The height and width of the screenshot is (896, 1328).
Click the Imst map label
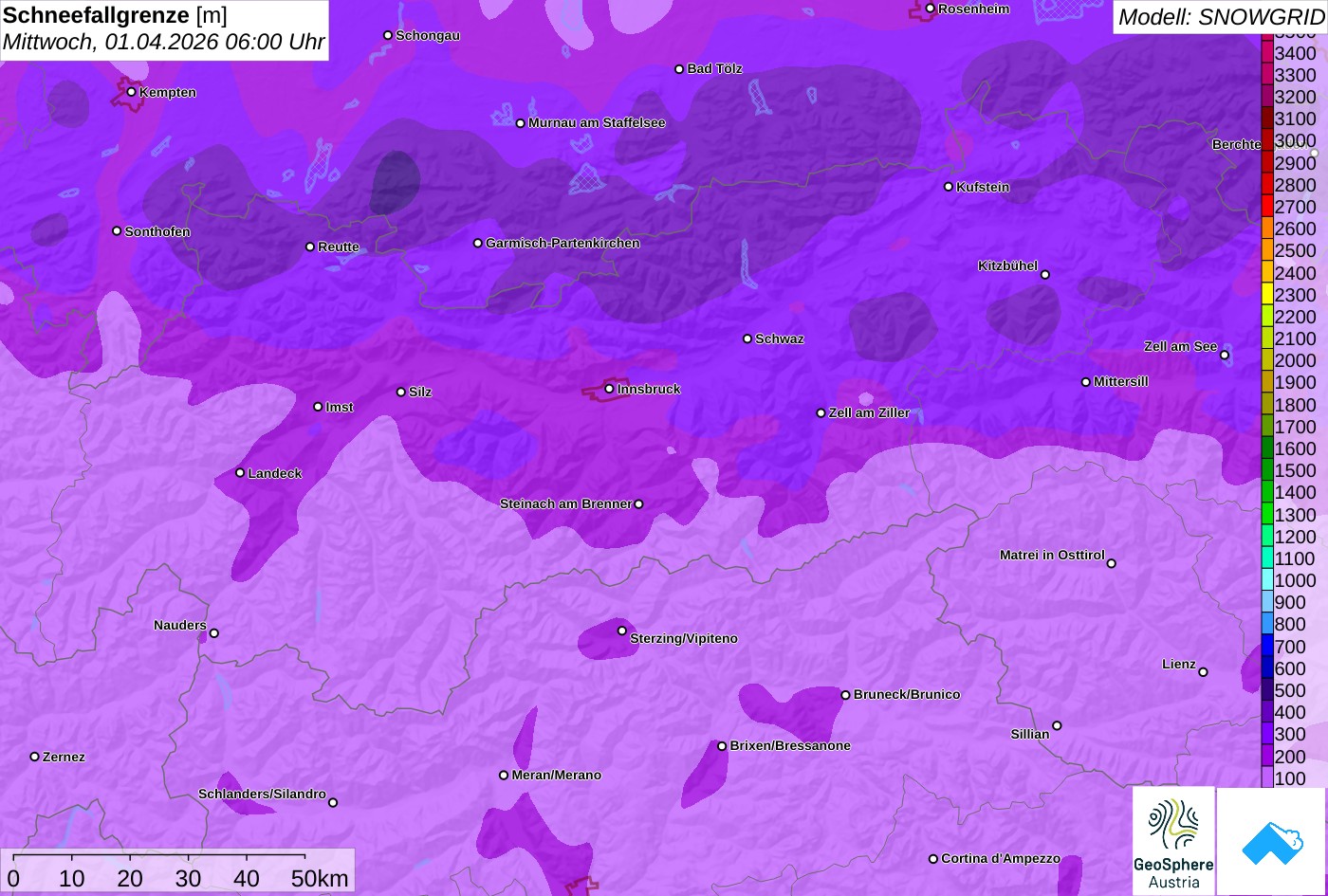[340, 407]
